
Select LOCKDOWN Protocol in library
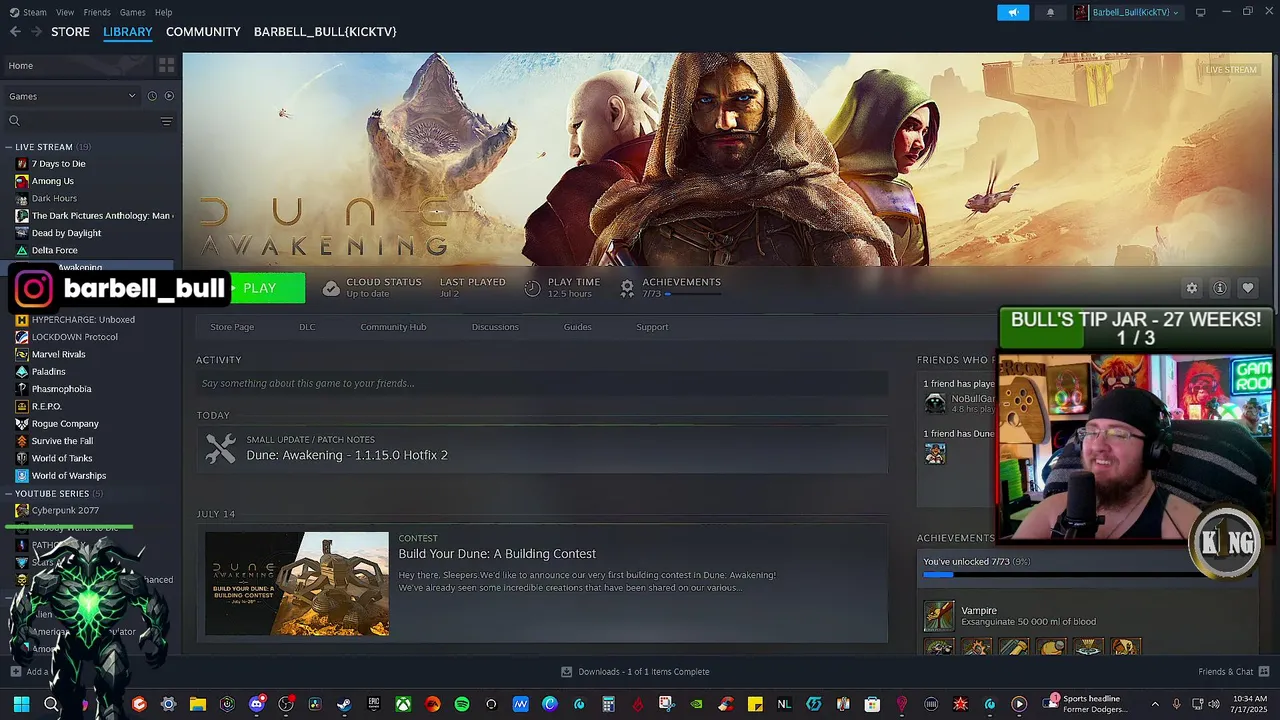click(74, 337)
